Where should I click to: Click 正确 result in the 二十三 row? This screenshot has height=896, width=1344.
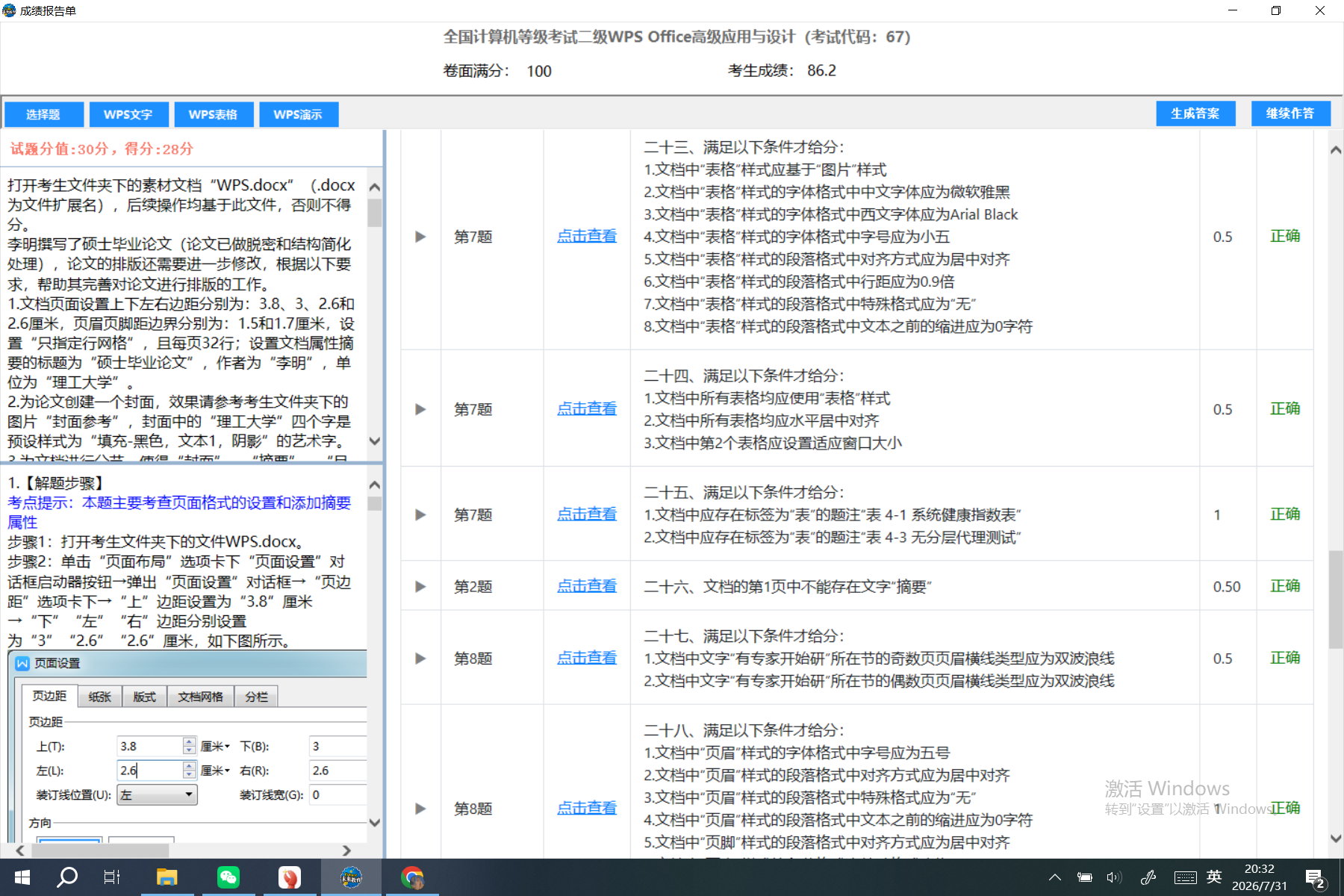[1285, 237]
